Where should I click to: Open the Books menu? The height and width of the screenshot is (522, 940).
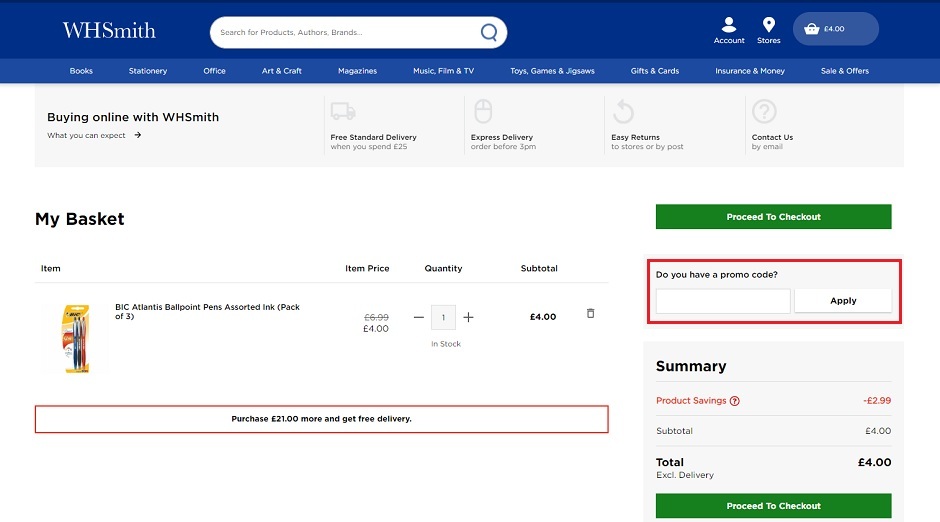pyautogui.click(x=81, y=71)
